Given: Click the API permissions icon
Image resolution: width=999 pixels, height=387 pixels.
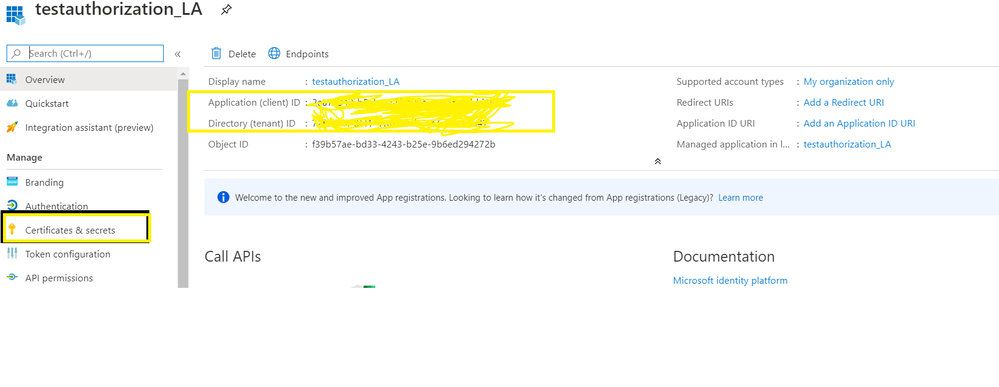Looking at the screenshot, I should coord(11,277).
